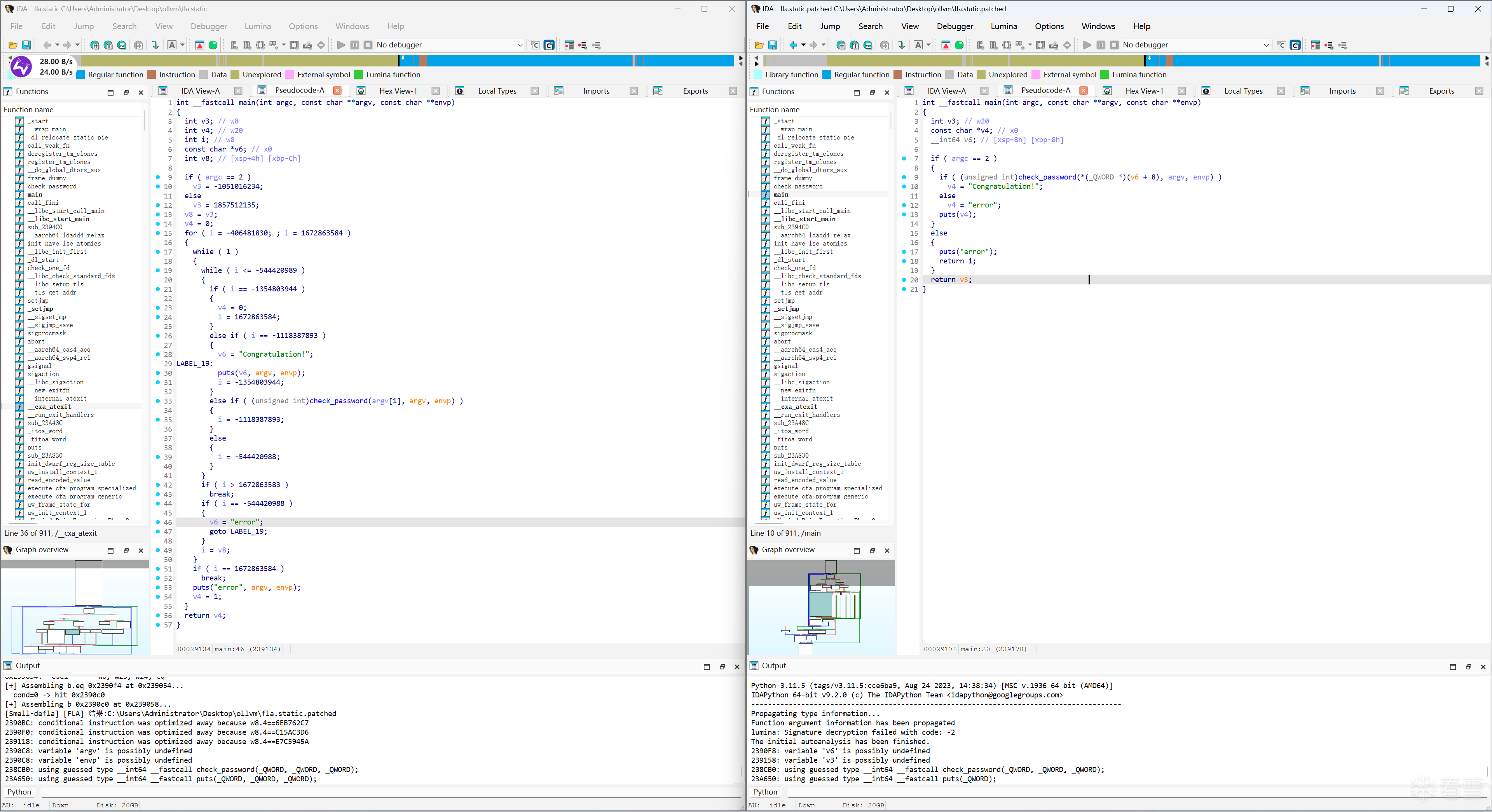Select check_password in right Functions list
1492x812 pixels.
click(797, 186)
